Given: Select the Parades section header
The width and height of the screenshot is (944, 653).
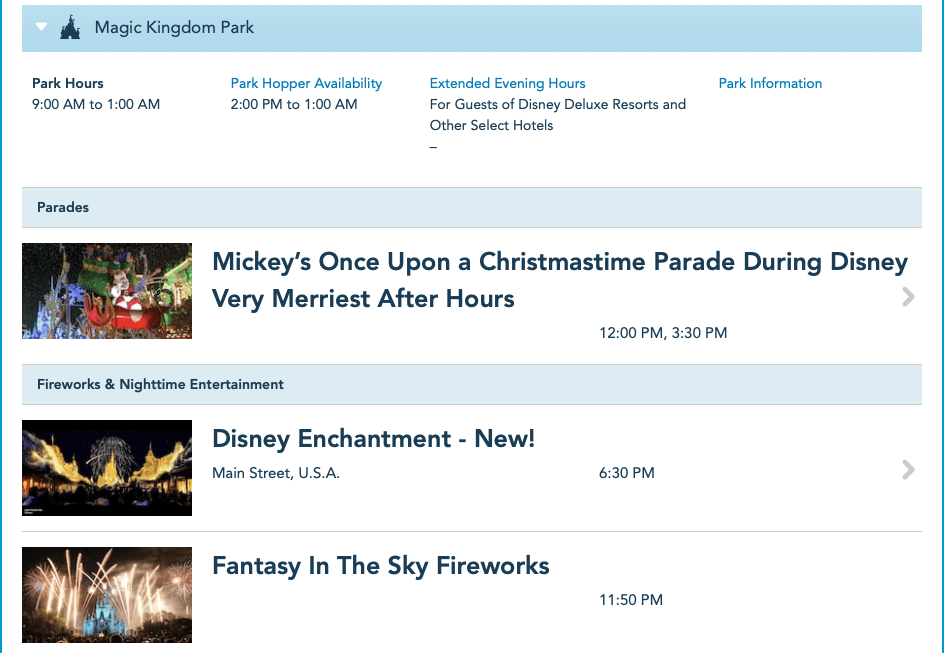Looking at the screenshot, I should click(63, 207).
